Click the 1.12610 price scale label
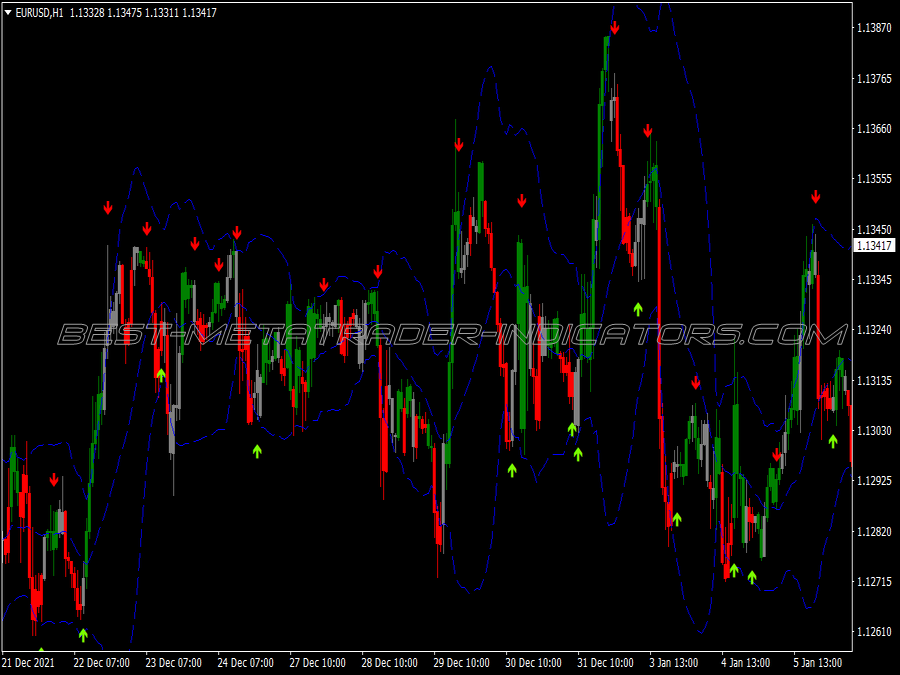This screenshot has width=900, height=675. [874, 631]
